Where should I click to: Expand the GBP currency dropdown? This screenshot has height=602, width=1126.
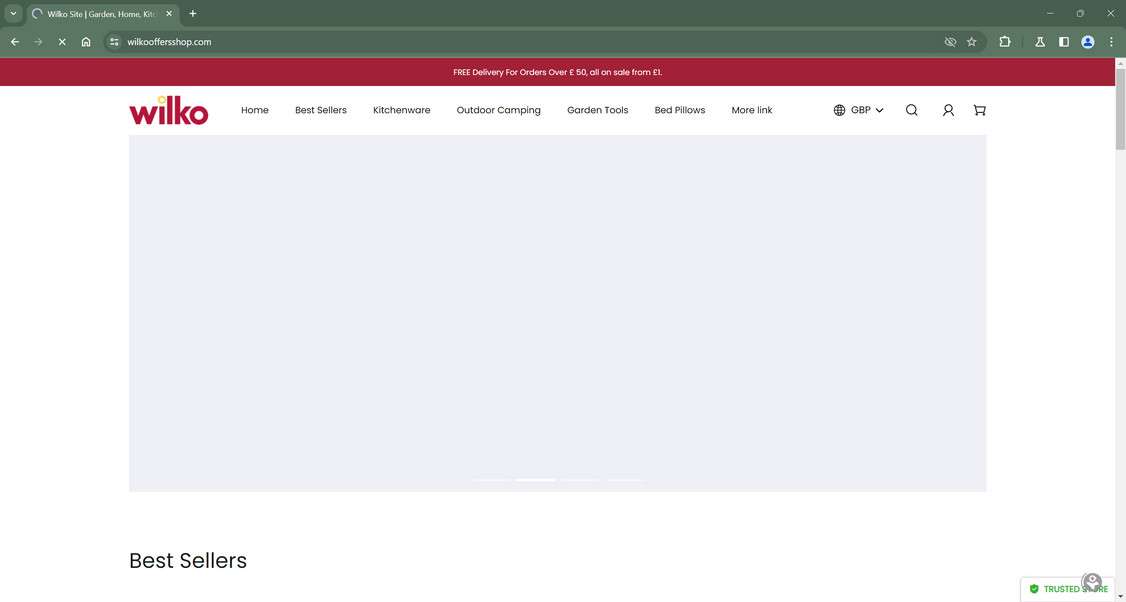pyautogui.click(x=868, y=110)
